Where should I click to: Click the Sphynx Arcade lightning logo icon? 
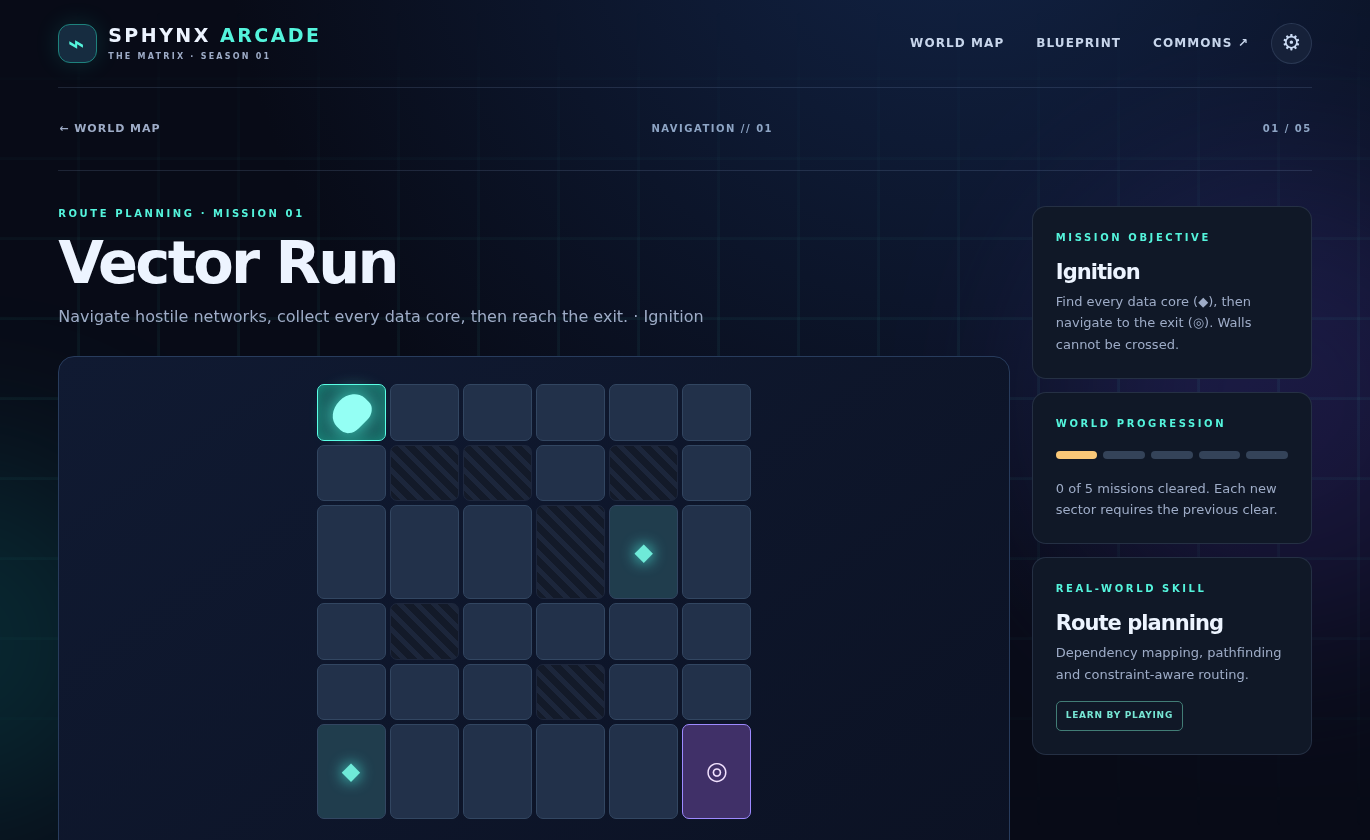click(77, 44)
